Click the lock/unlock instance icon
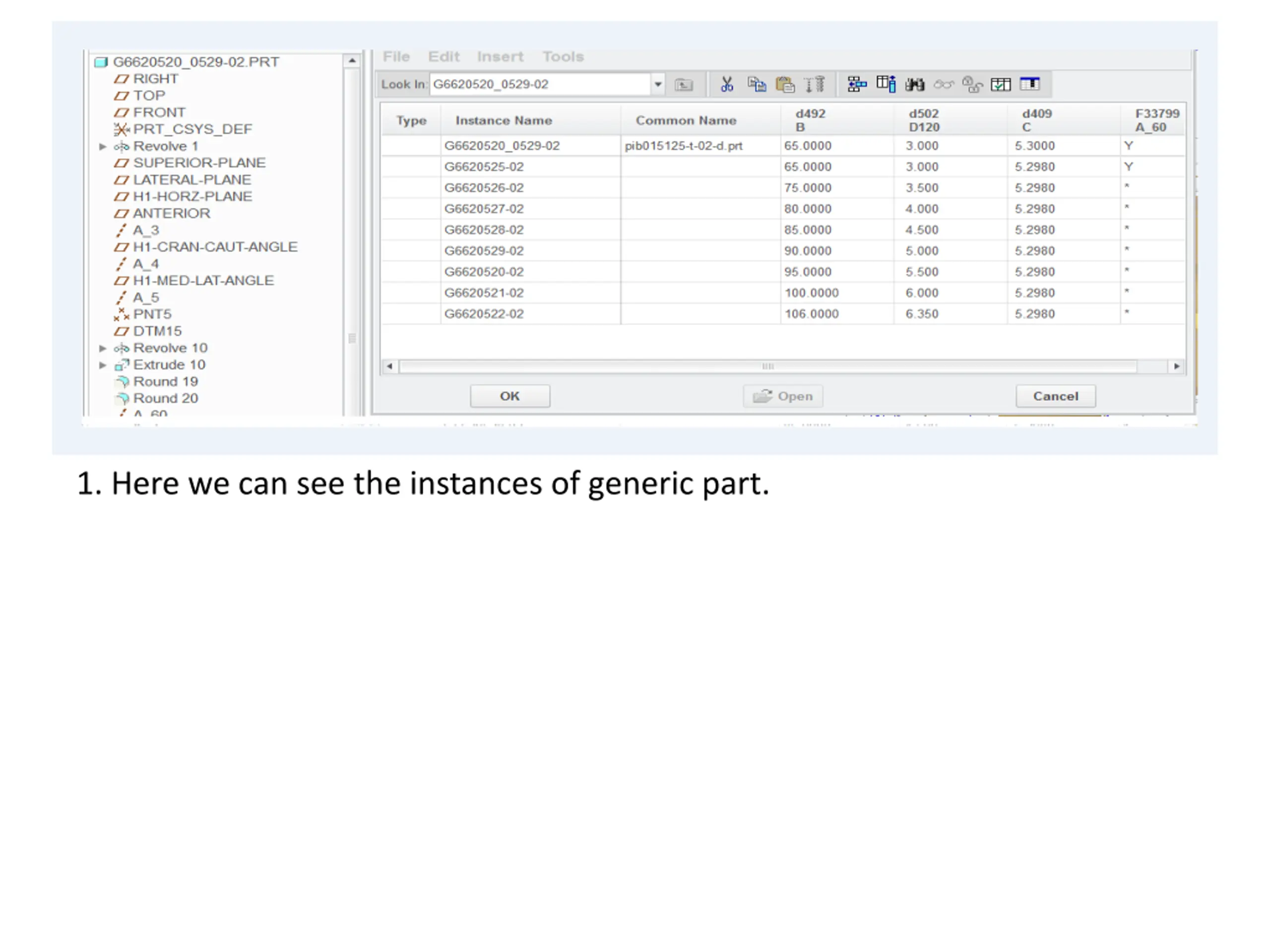 [972, 84]
